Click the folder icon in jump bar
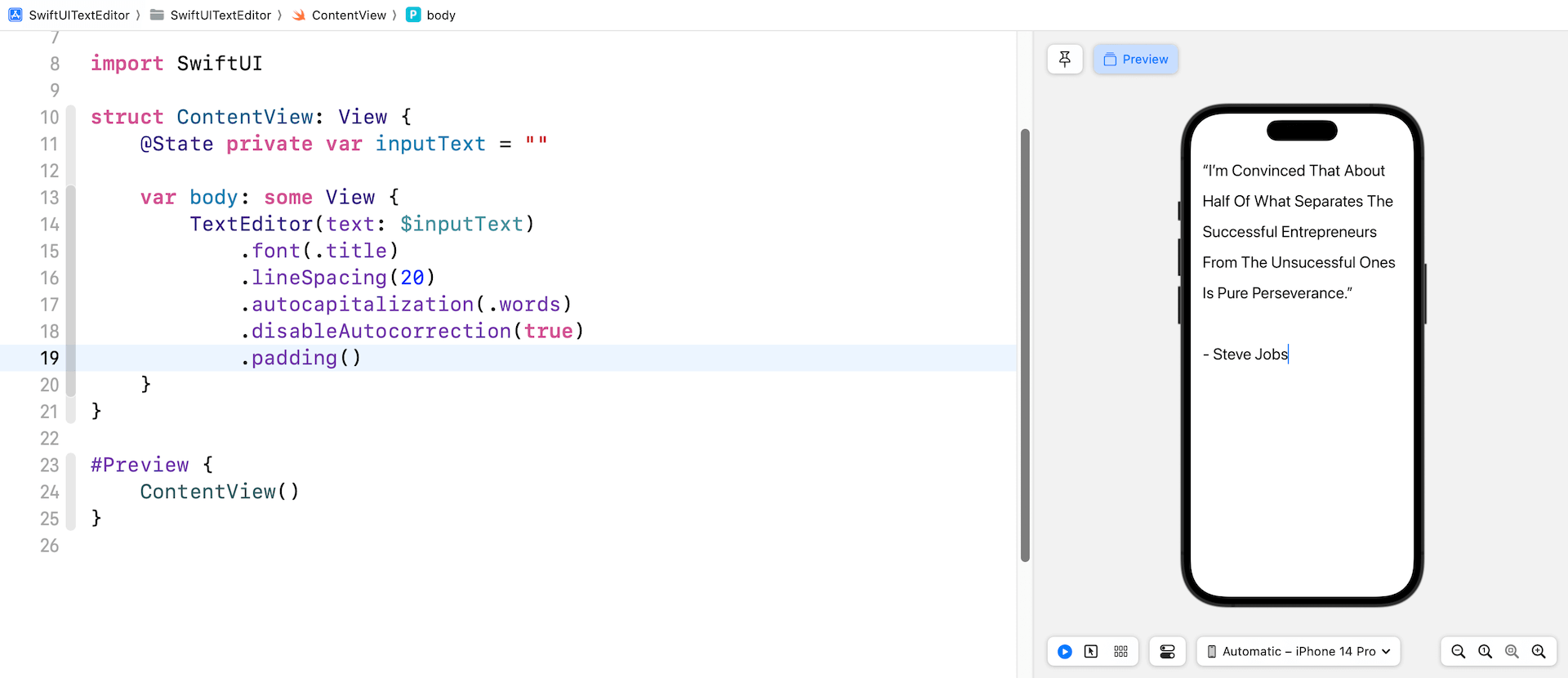Viewport: 1568px width, 678px height. click(157, 15)
